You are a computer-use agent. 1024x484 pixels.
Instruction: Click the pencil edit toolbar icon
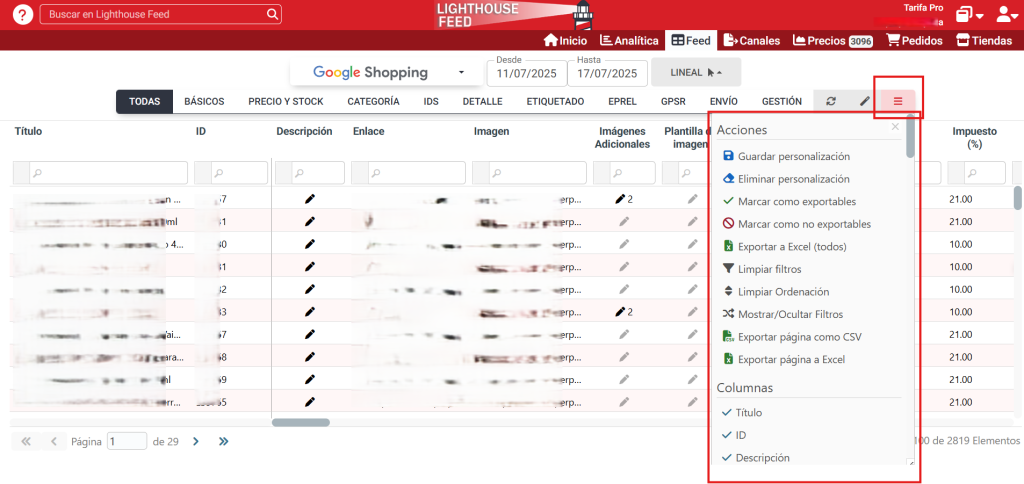(x=865, y=101)
